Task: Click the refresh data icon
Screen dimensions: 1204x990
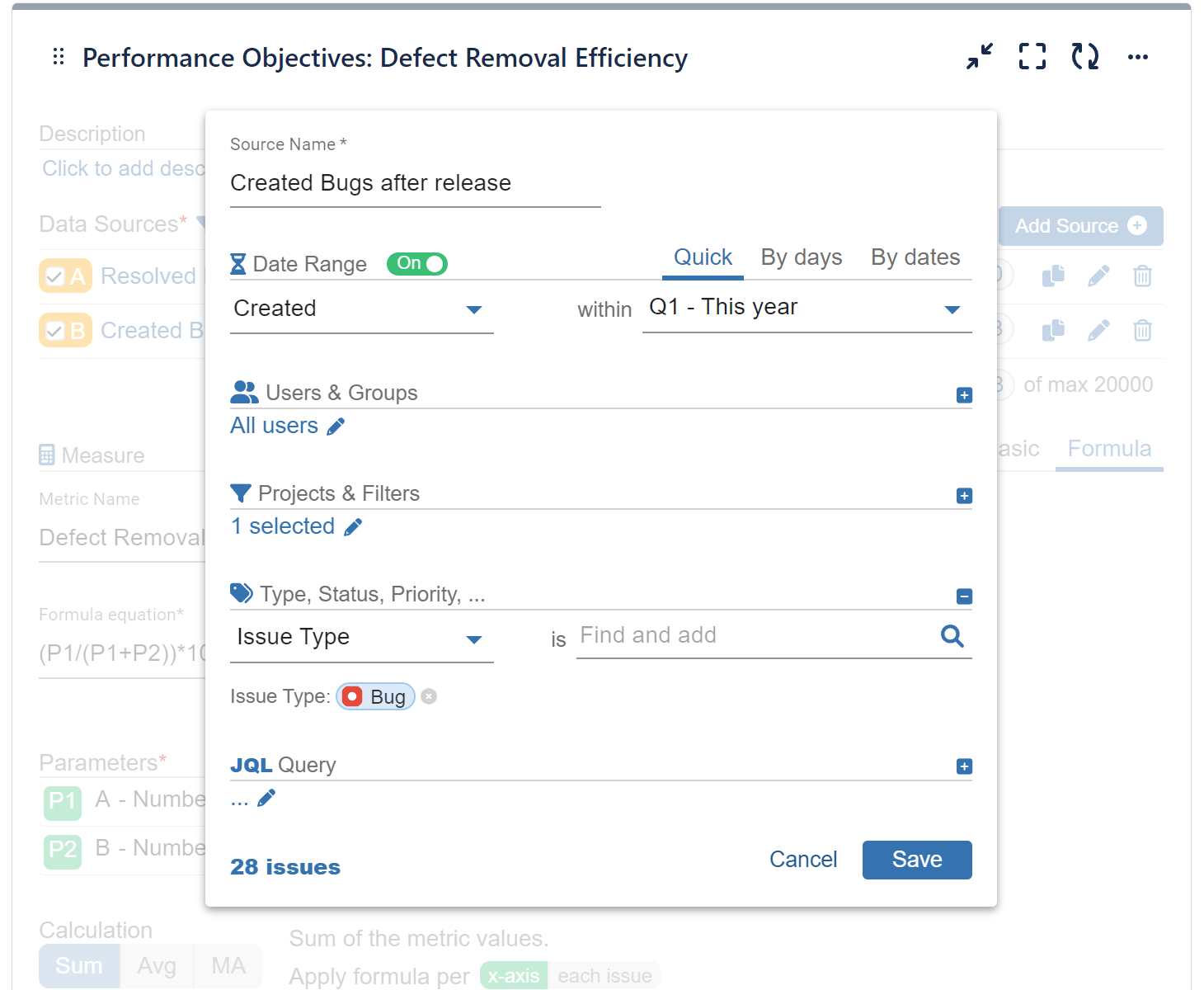Action: 1084,56
